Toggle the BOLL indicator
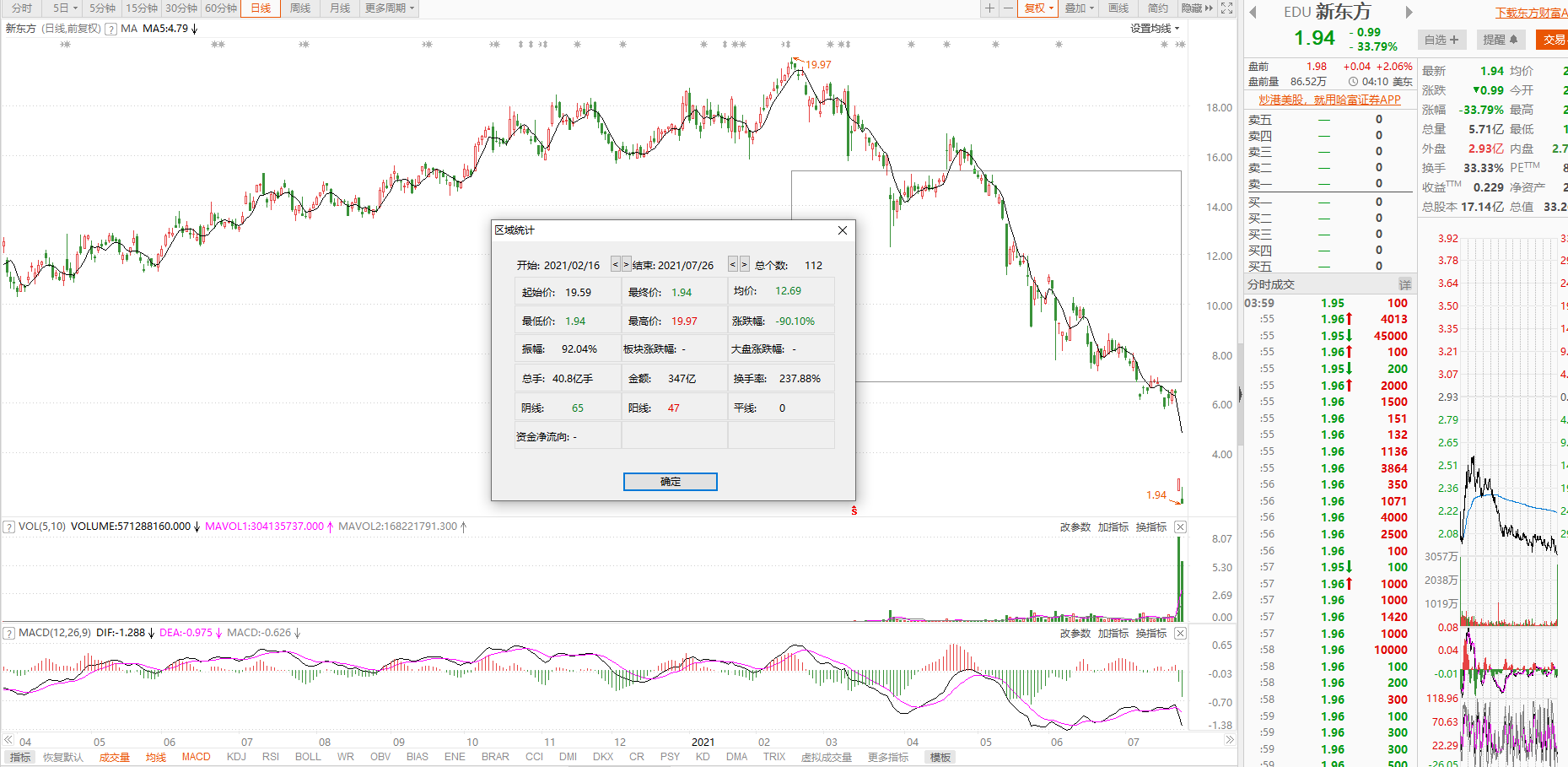The height and width of the screenshot is (767, 1568). (308, 757)
